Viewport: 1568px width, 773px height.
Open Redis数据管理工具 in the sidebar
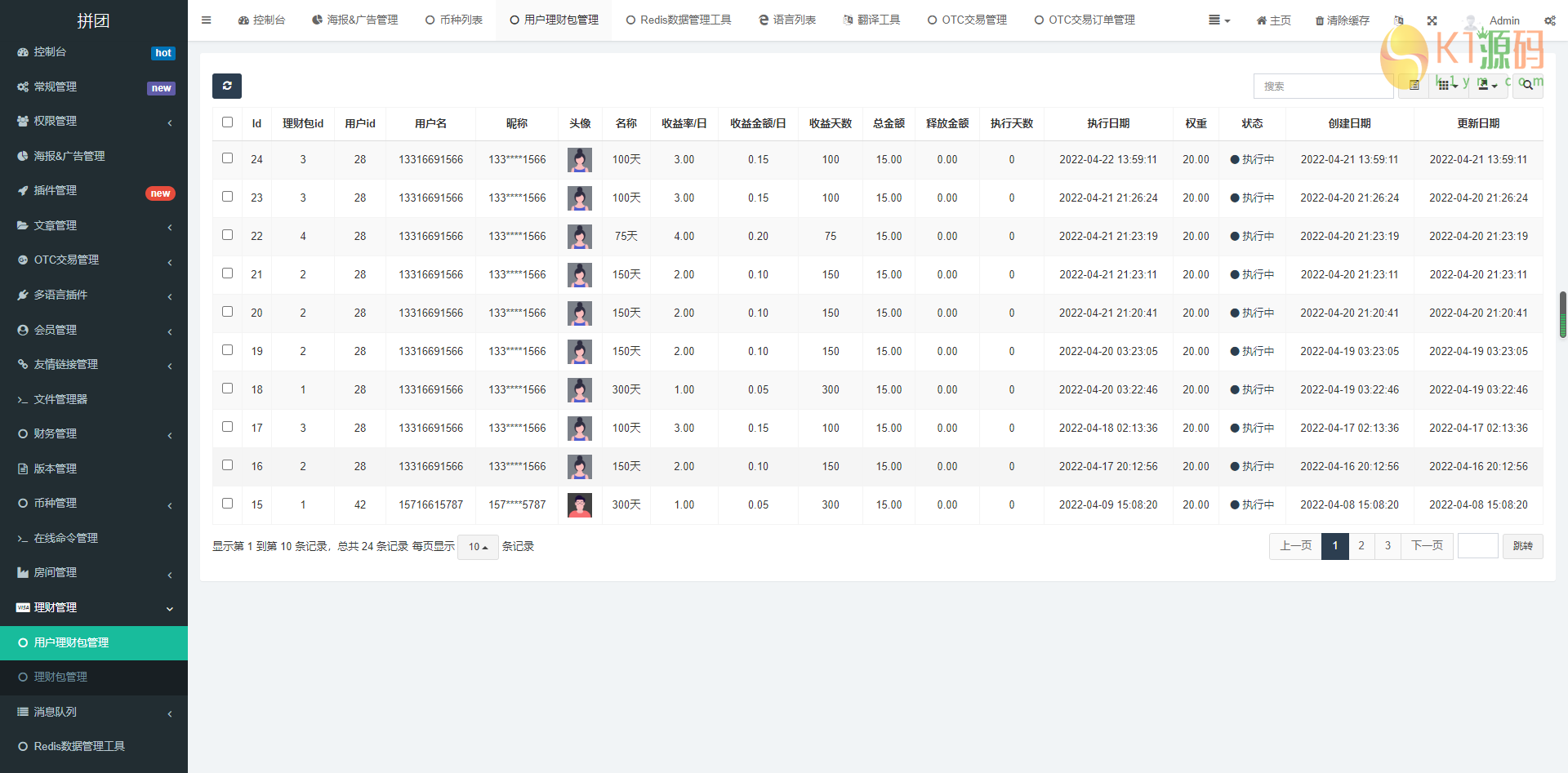click(x=94, y=746)
